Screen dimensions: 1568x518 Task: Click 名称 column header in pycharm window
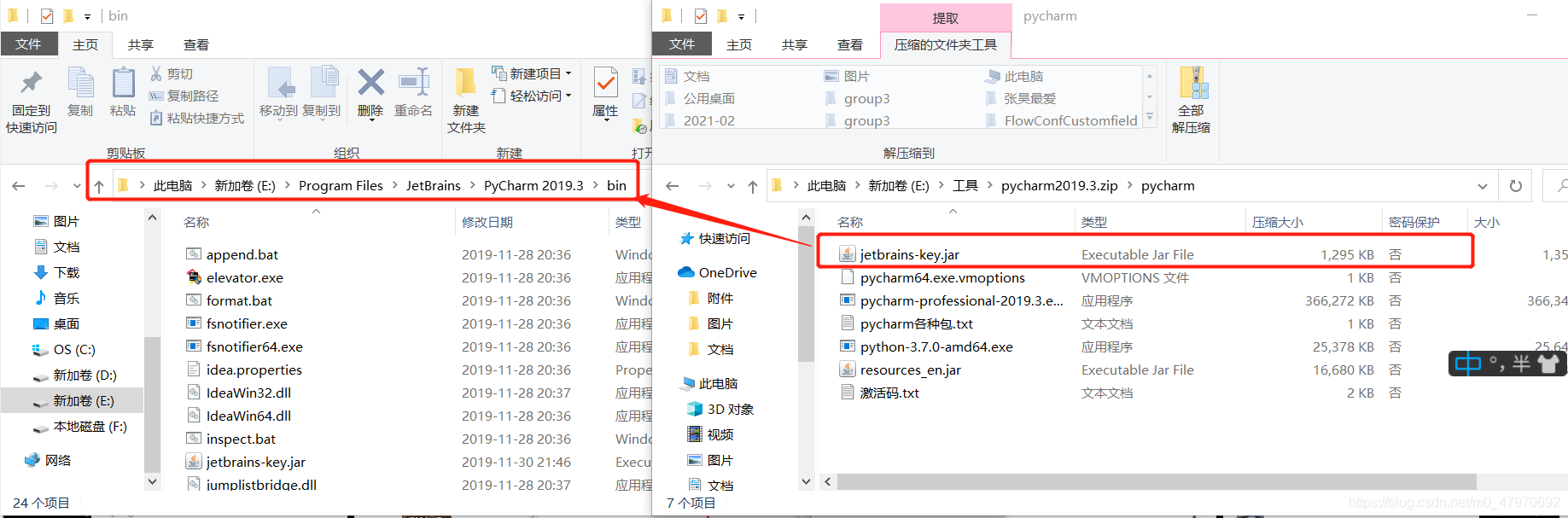[850, 222]
